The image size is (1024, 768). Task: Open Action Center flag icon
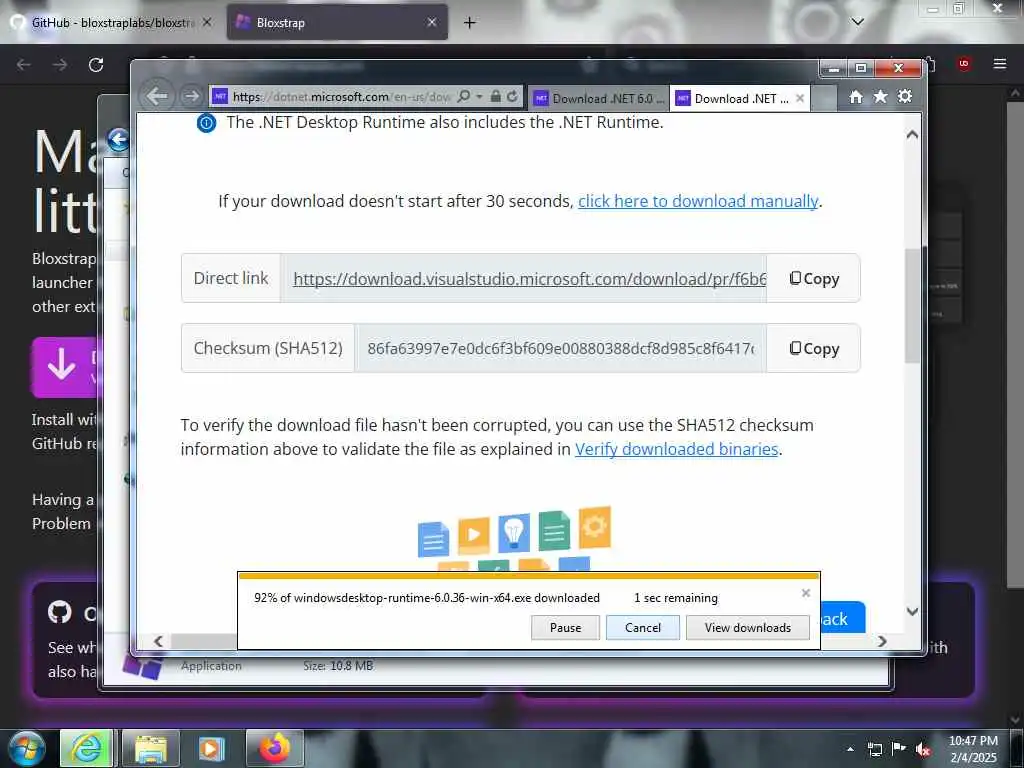[899, 748]
